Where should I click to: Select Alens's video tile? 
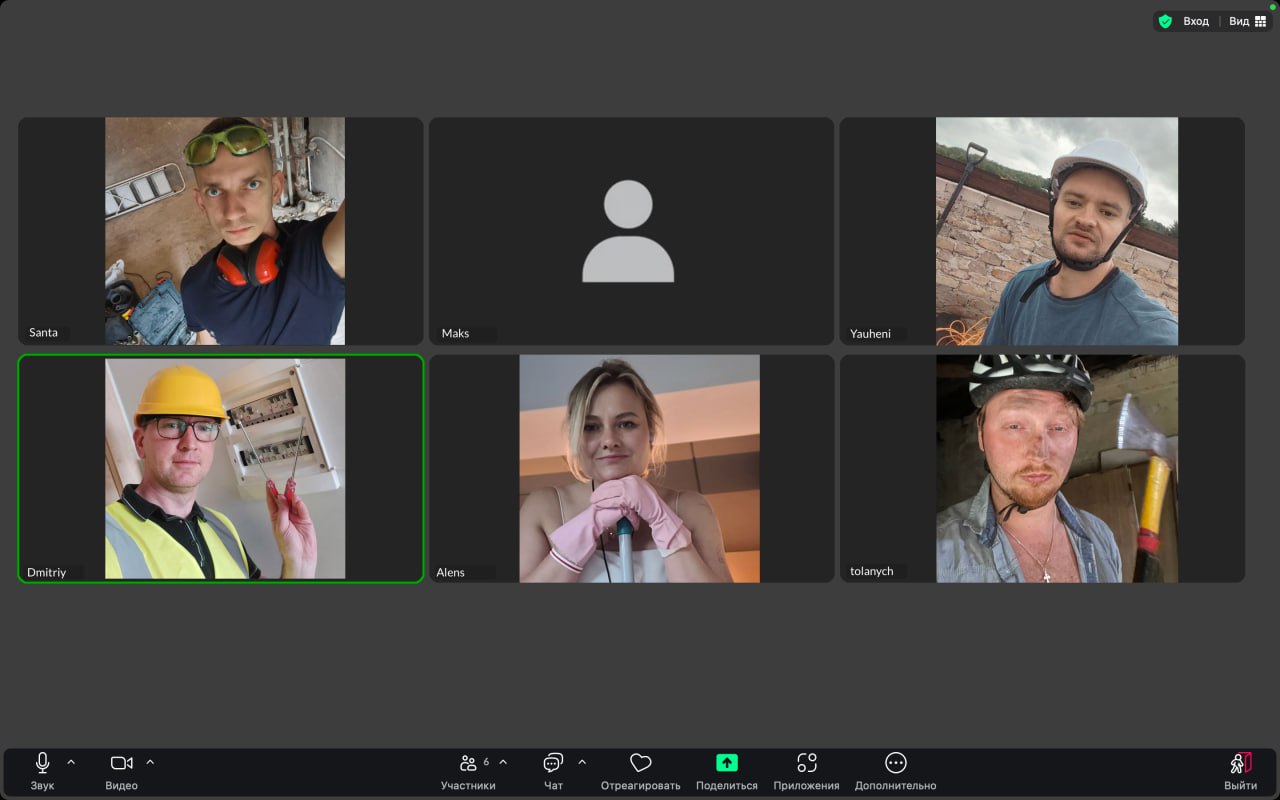631,469
